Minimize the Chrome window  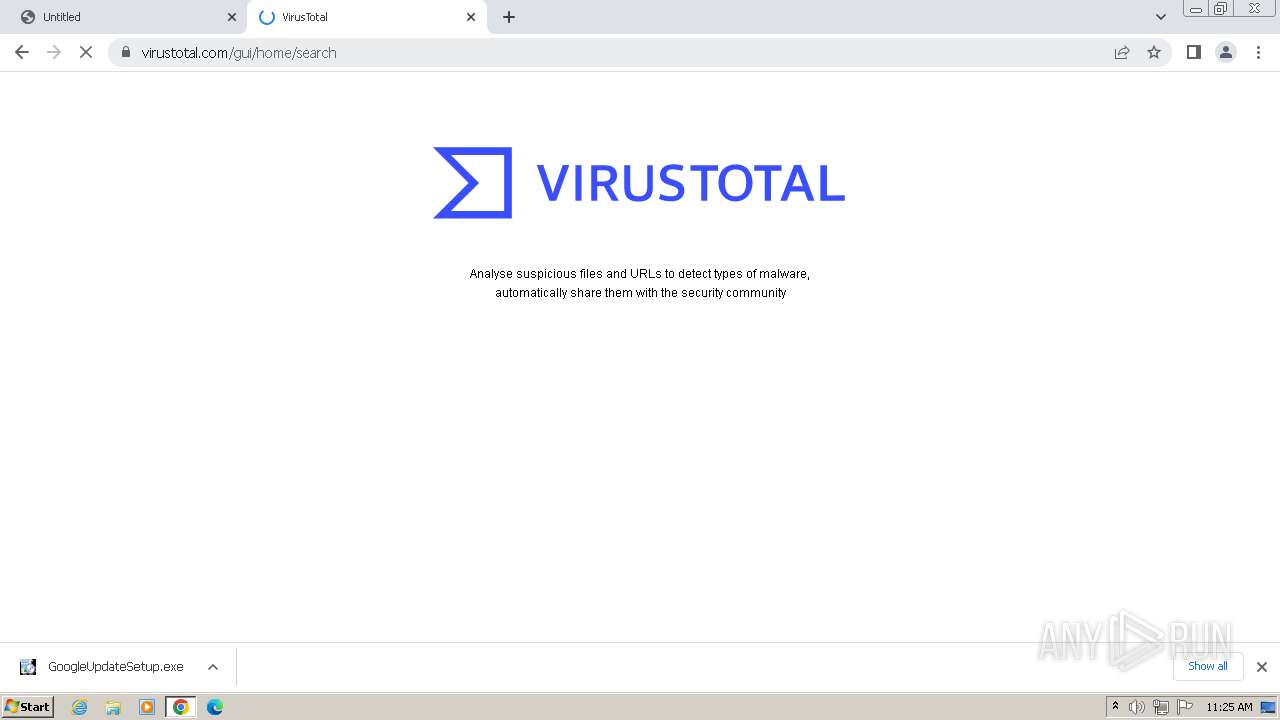1196,9
